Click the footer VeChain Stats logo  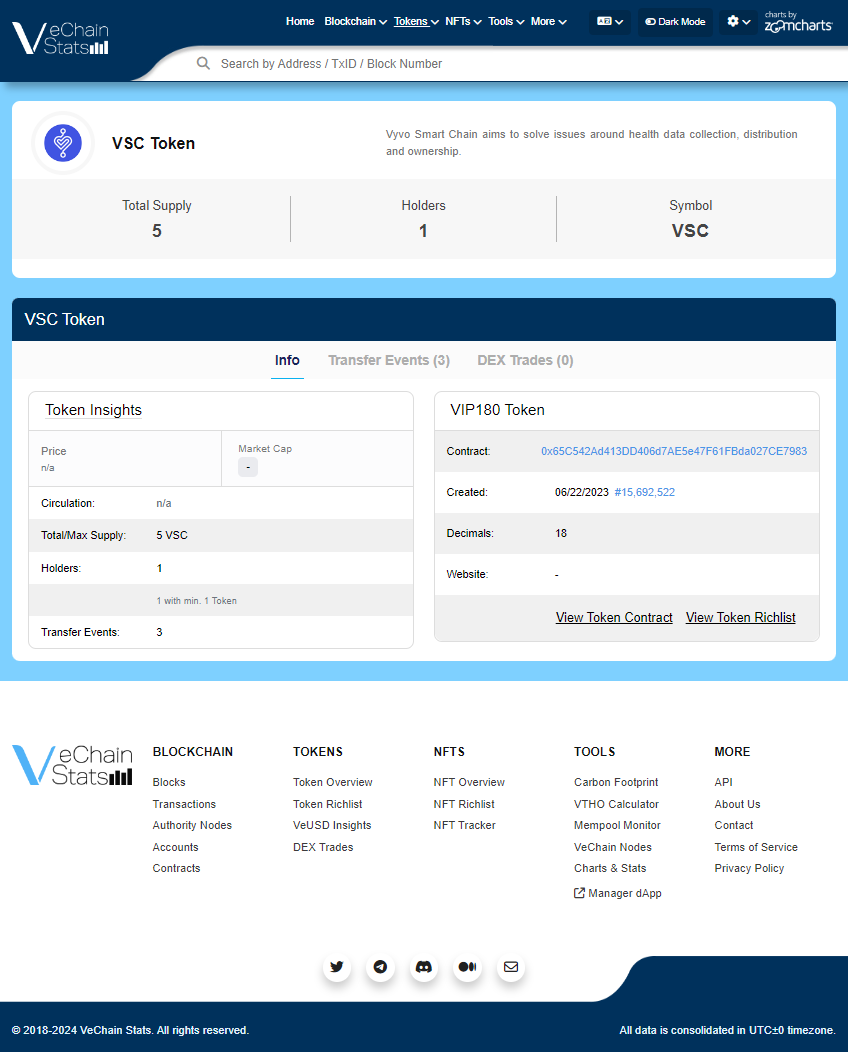(x=72, y=765)
